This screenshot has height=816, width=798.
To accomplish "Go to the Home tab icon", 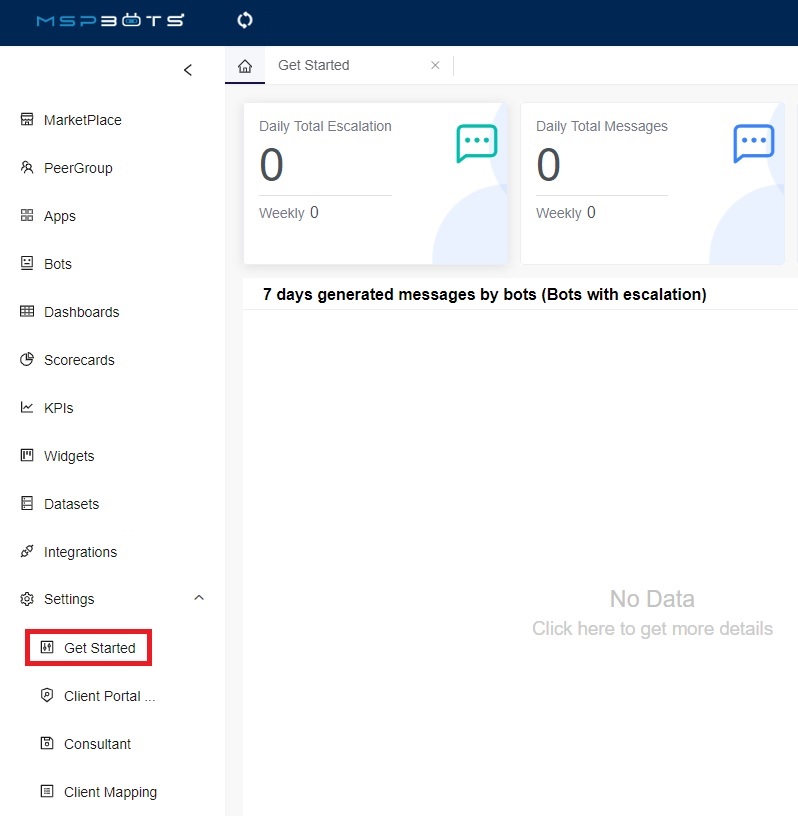I will (245, 66).
